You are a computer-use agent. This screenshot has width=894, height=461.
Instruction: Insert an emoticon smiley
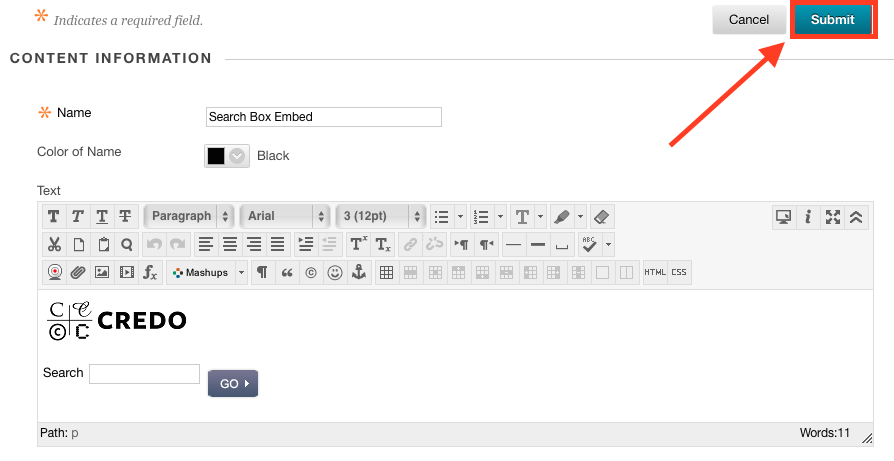[335, 272]
